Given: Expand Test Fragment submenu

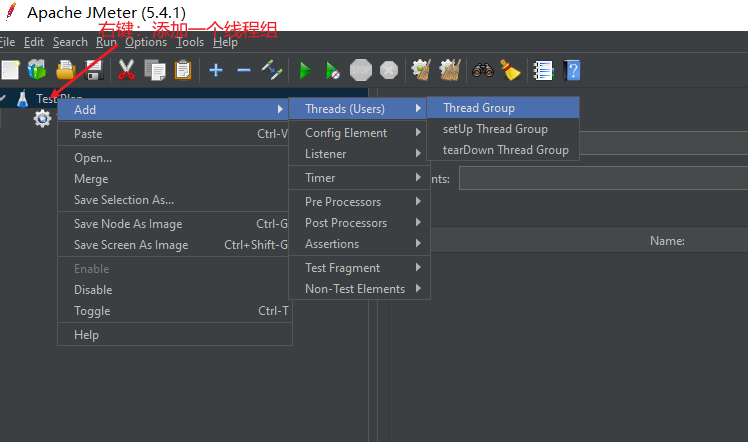Looking at the screenshot, I should [x=359, y=267].
